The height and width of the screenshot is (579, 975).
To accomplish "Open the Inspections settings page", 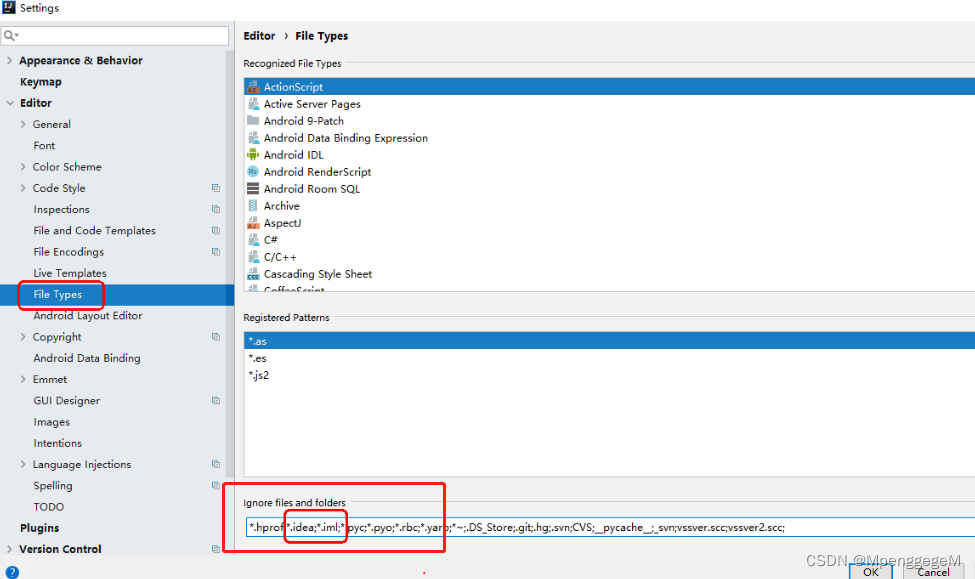I will [x=62, y=210].
